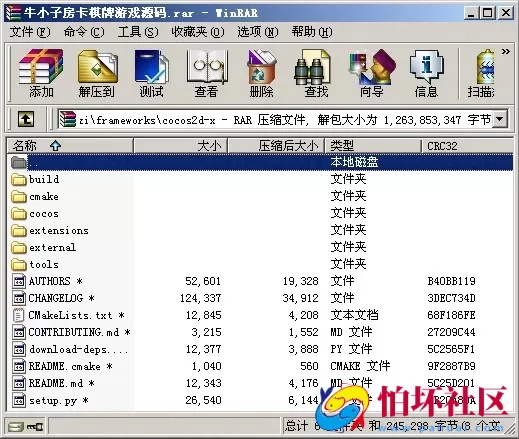Select the cocos folder icon

tap(19, 214)
